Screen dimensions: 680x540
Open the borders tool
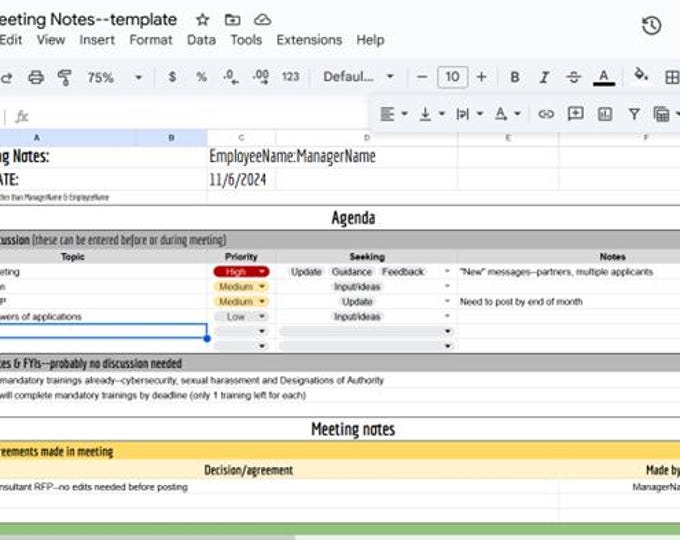click(x=672, y=78)
